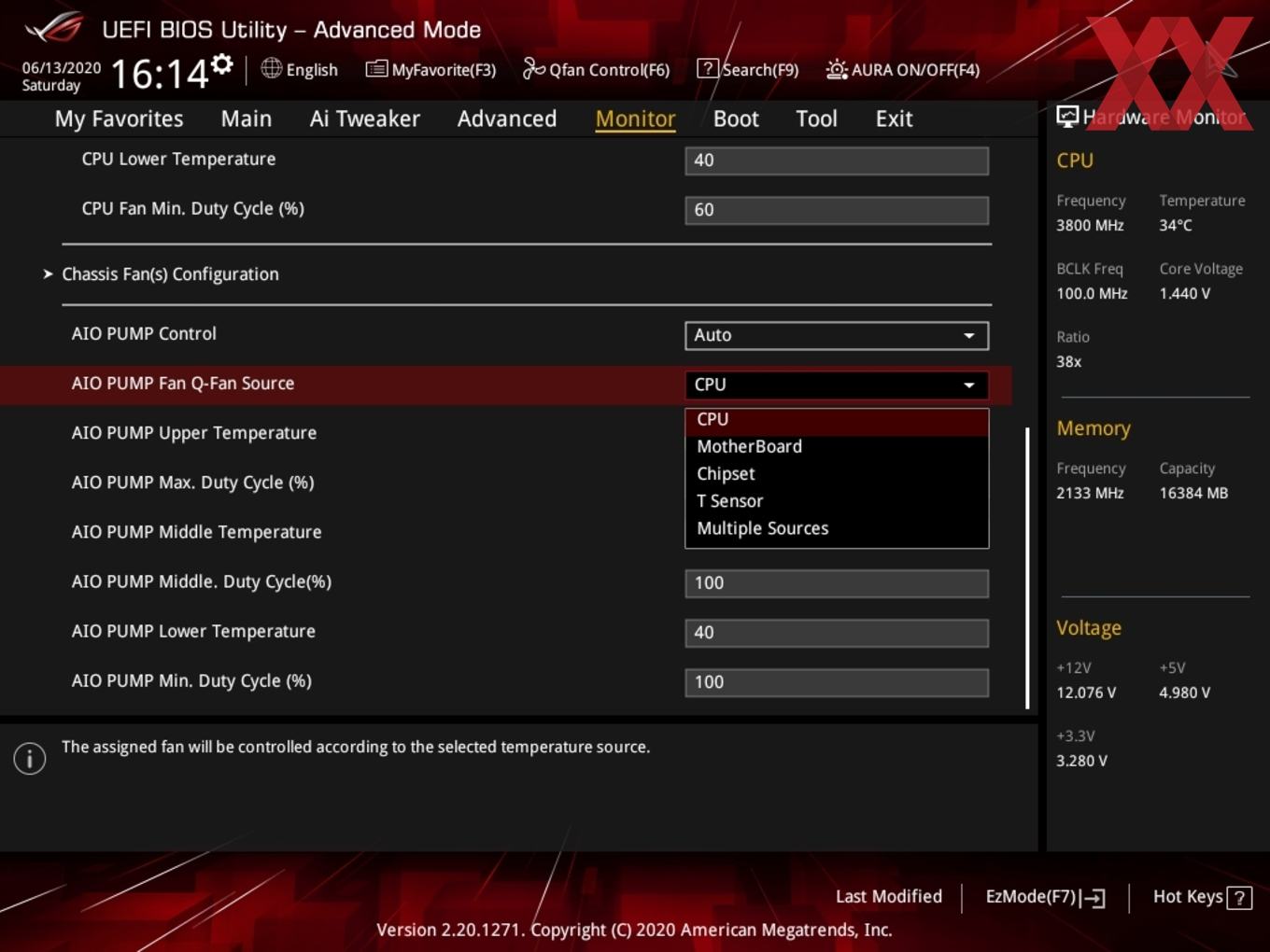Expand Chassis Fan(s) Configuration submenu
The height and width of the screenshot is (952, 1270).
(170, 273)
